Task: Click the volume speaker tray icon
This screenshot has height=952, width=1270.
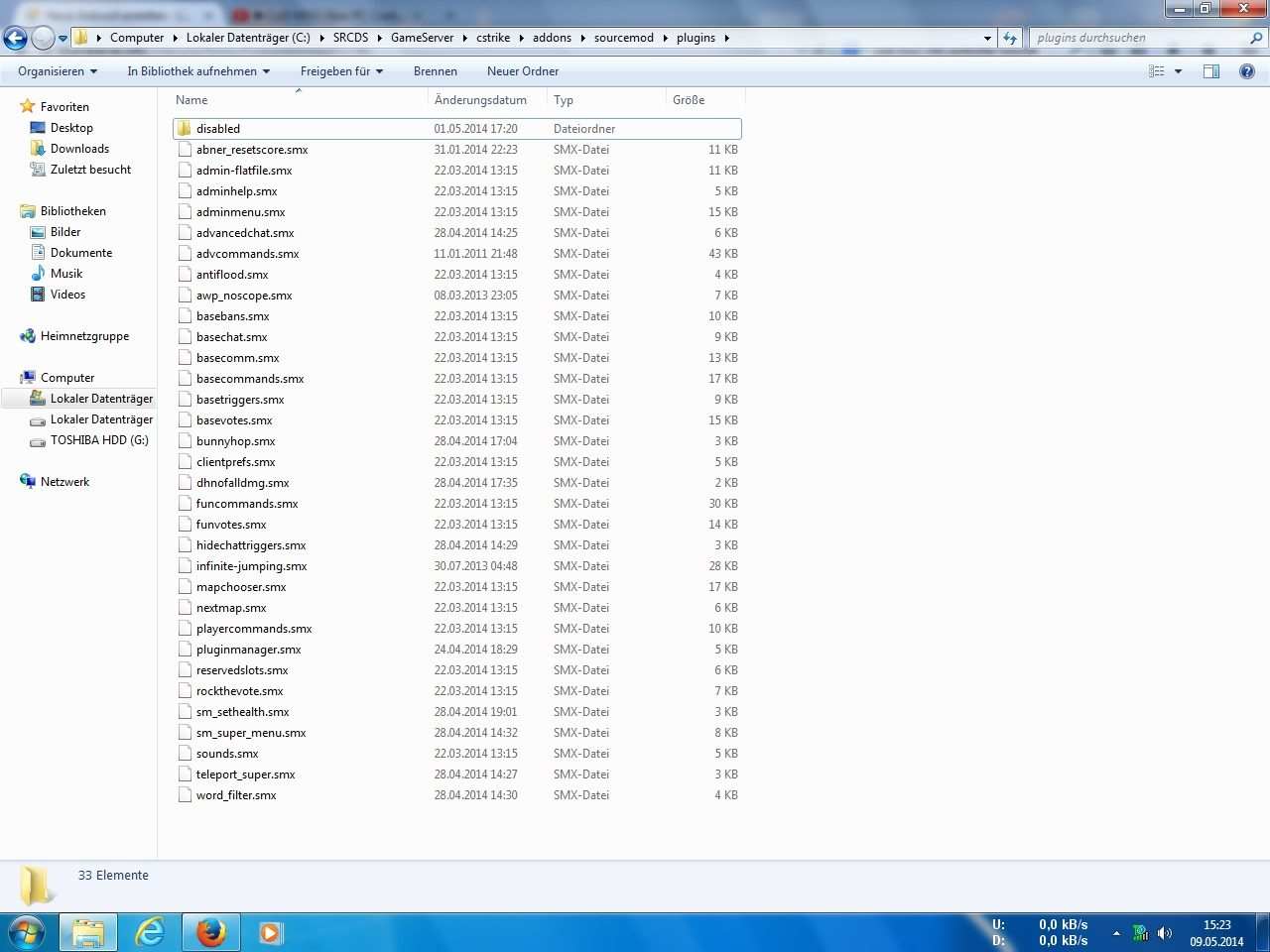Action: coord(1165,933)
